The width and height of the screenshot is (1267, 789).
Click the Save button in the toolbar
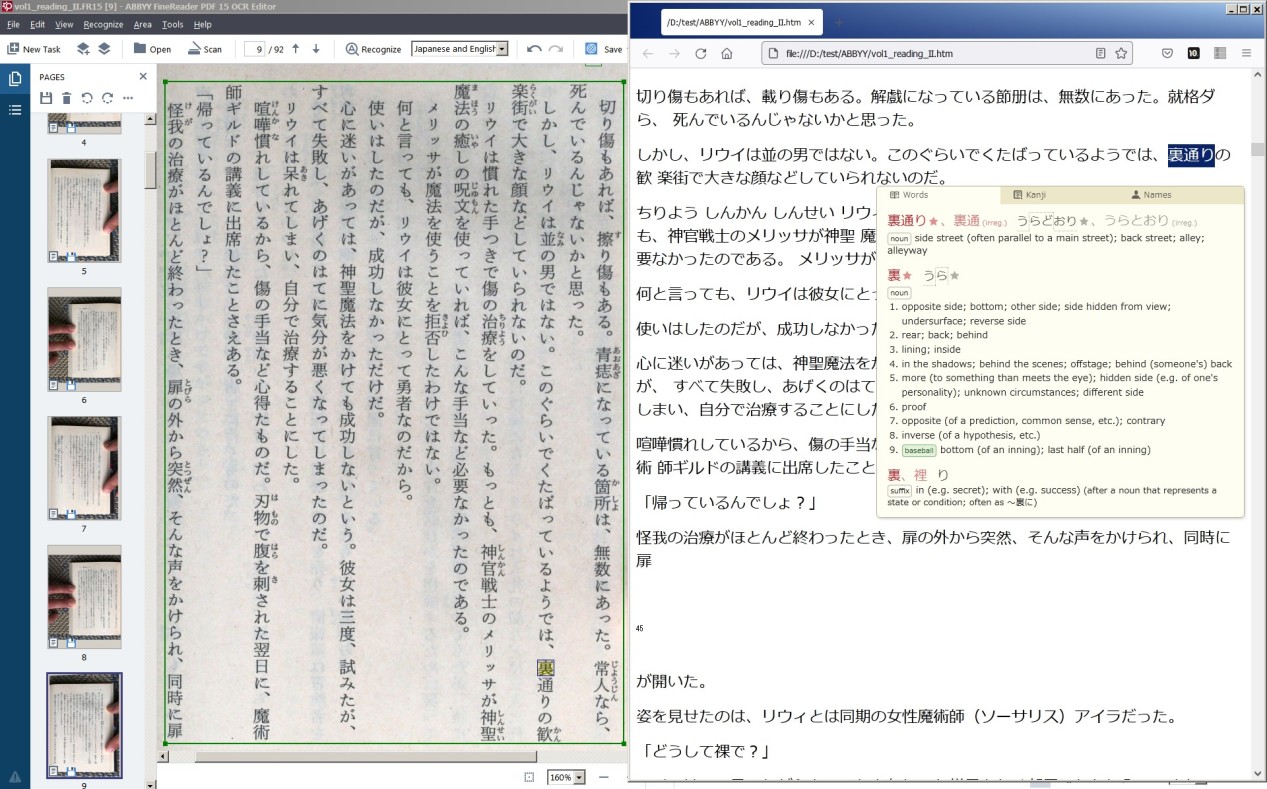[x=603, y=49]
